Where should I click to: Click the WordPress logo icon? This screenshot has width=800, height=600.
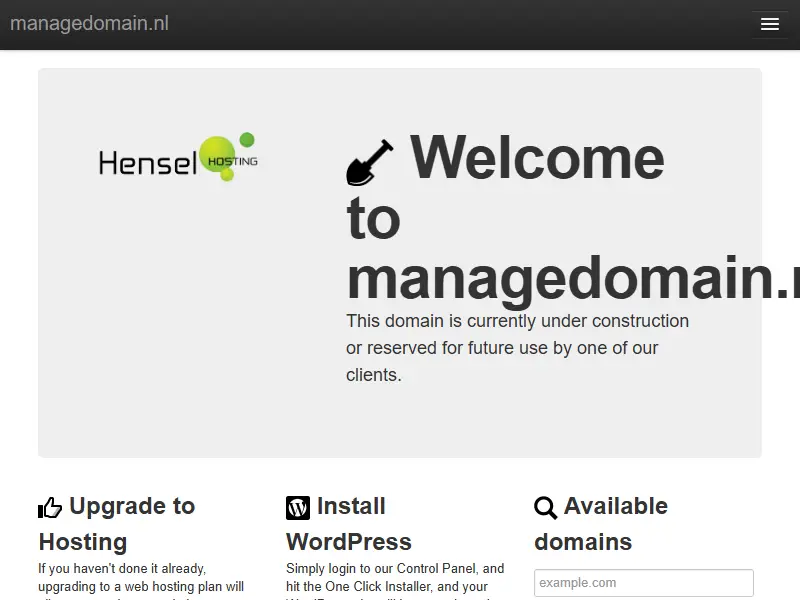click(x=298, y=508)
